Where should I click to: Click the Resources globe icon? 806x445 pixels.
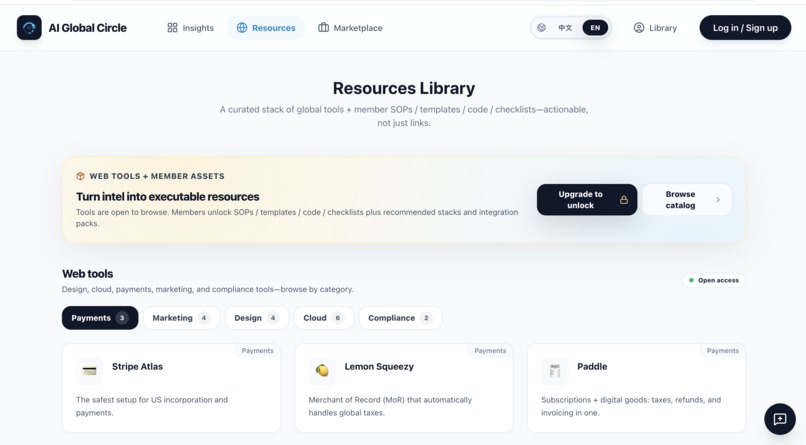pos(242,28)
